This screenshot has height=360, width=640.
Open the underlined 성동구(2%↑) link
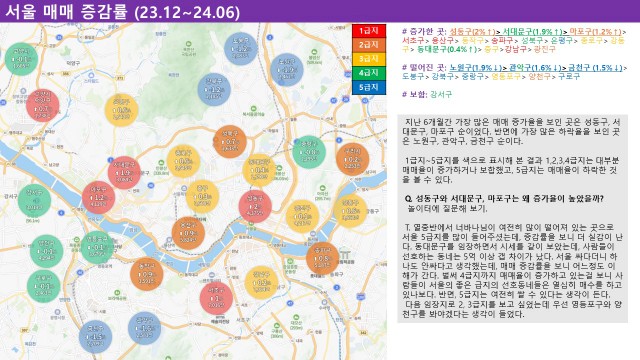tap(473, 31)
